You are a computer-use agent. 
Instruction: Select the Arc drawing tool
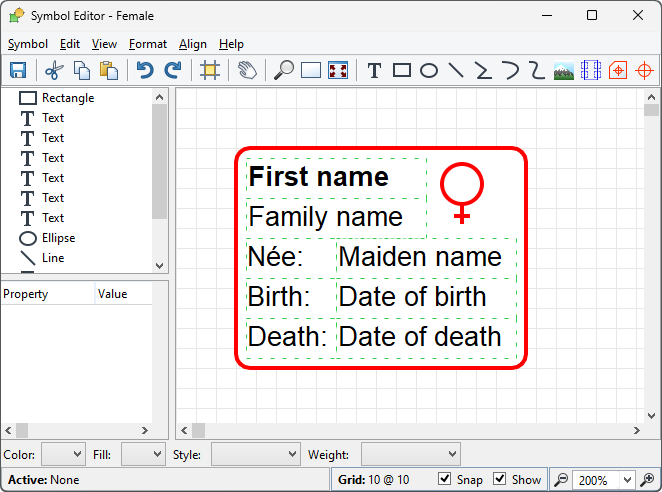pyautogui.click(x=510, y=71)
